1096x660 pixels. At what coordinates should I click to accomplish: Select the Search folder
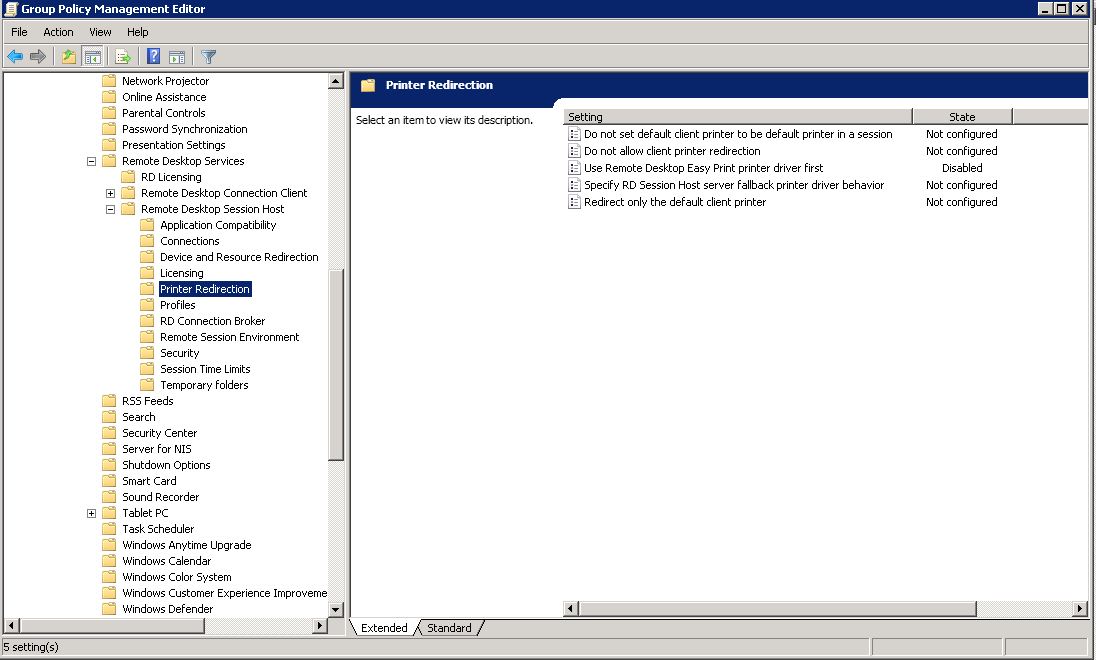coord(138,417)
